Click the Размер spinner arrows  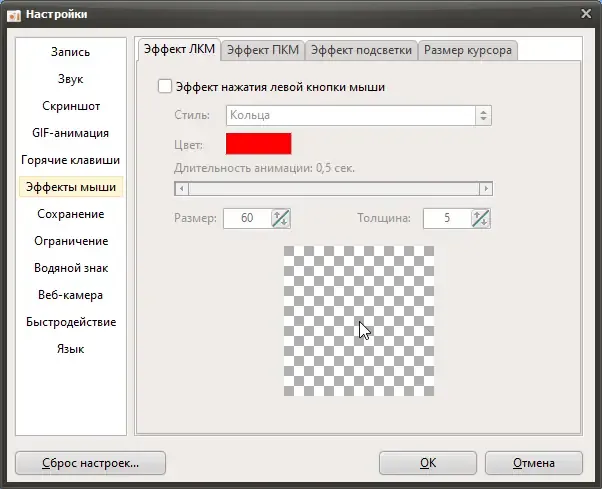pyautogui.click(x=281, y=218)
